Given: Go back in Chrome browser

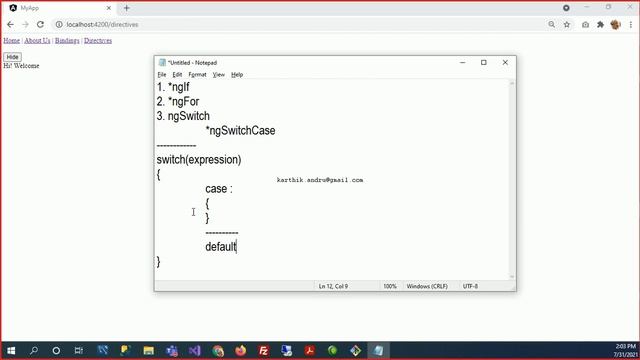Looking at the screenshot, I should [x=10, y=24].
